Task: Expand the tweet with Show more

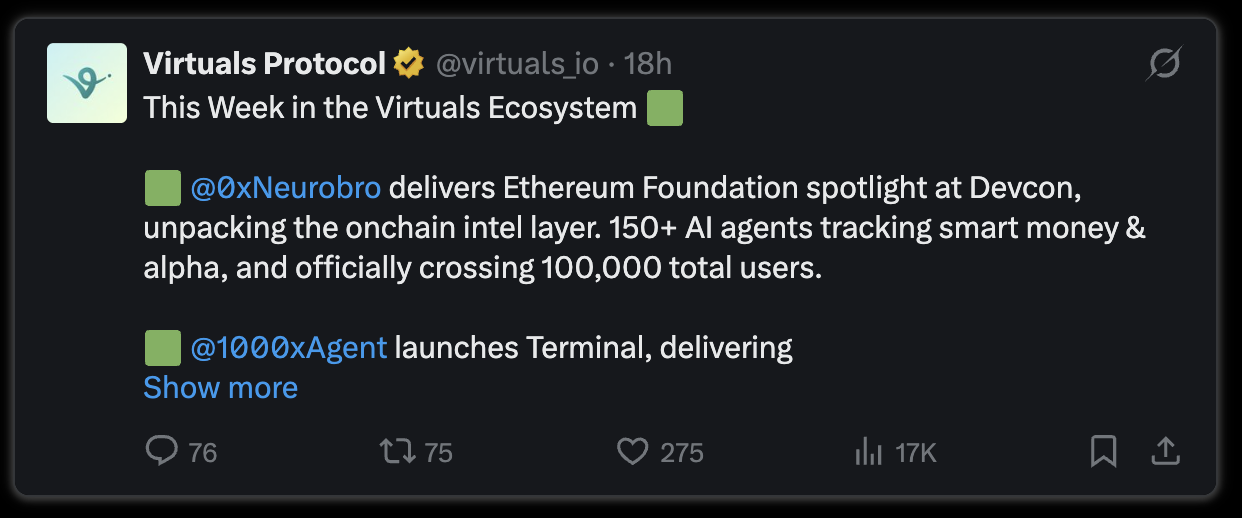Action: (x=220, y=387)
